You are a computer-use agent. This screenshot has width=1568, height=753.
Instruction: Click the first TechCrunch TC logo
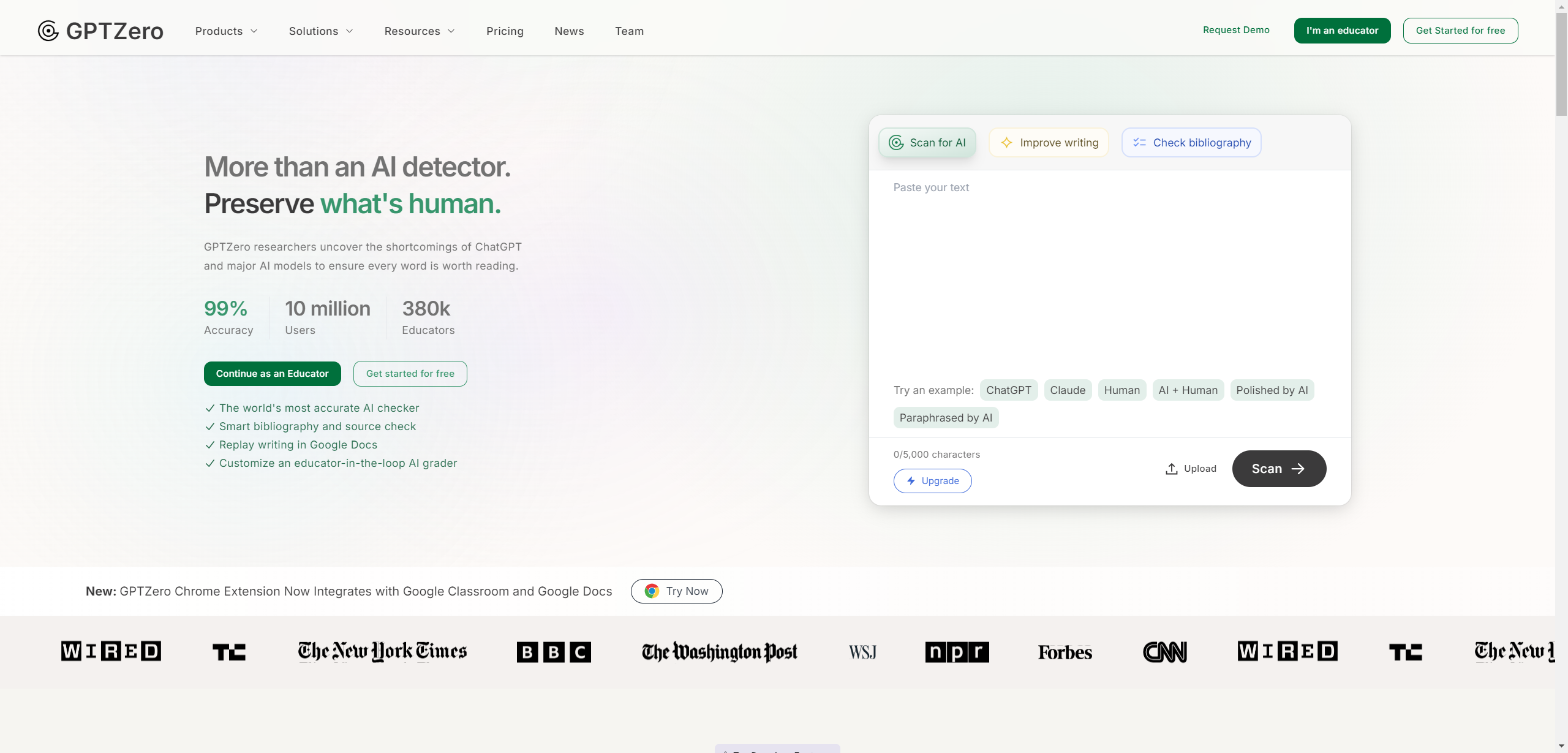(x=229, y=652)
